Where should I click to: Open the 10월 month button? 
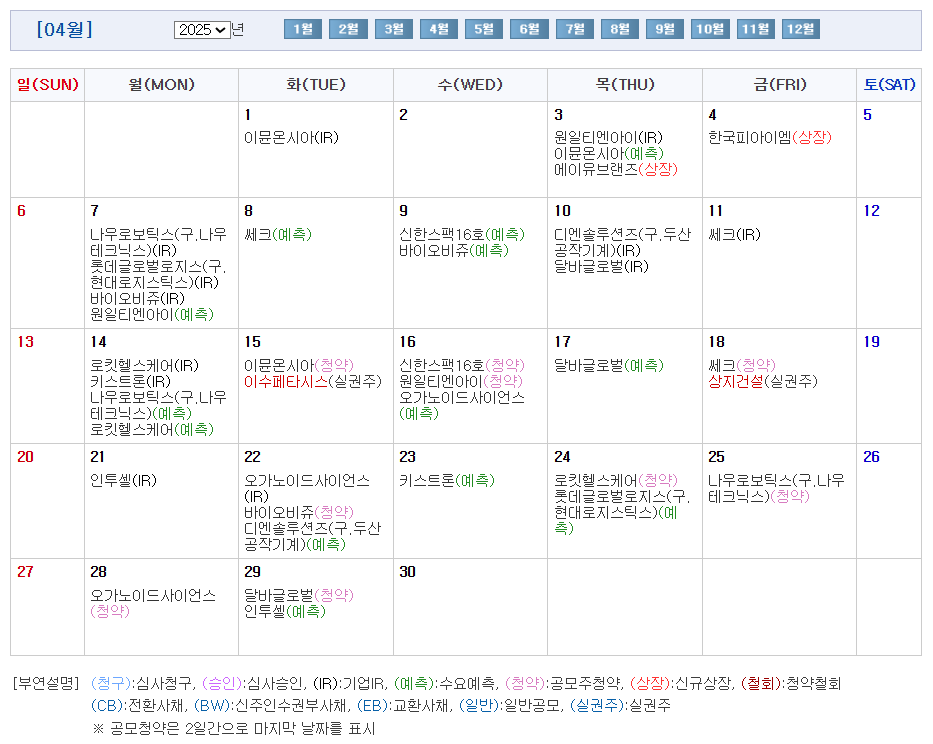[x=710, y=29]
